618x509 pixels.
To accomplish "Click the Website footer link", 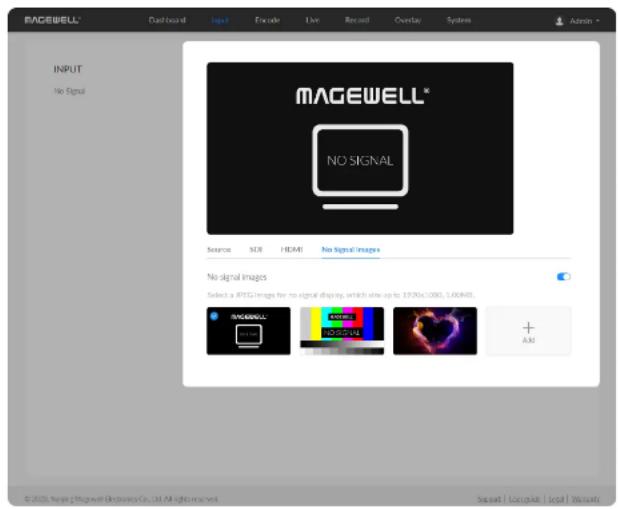I will click(585, 499).
